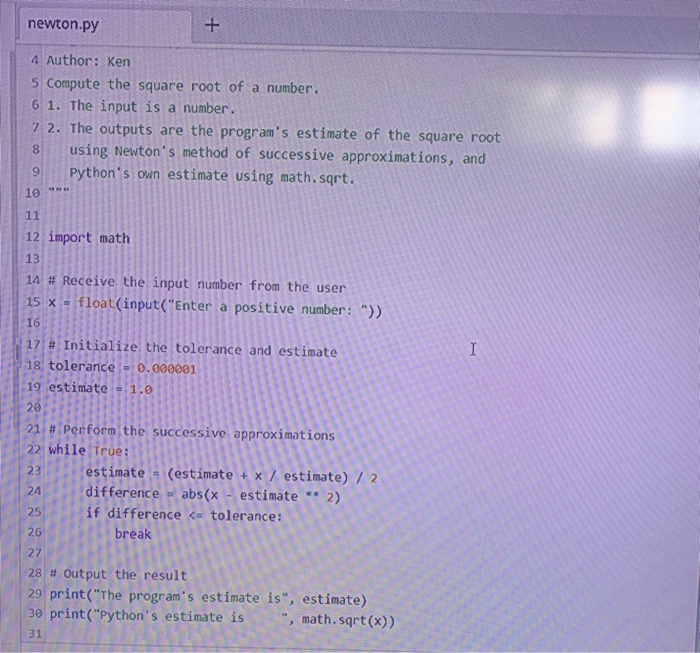Click the value 0.000001 in tolerance line

167,369
